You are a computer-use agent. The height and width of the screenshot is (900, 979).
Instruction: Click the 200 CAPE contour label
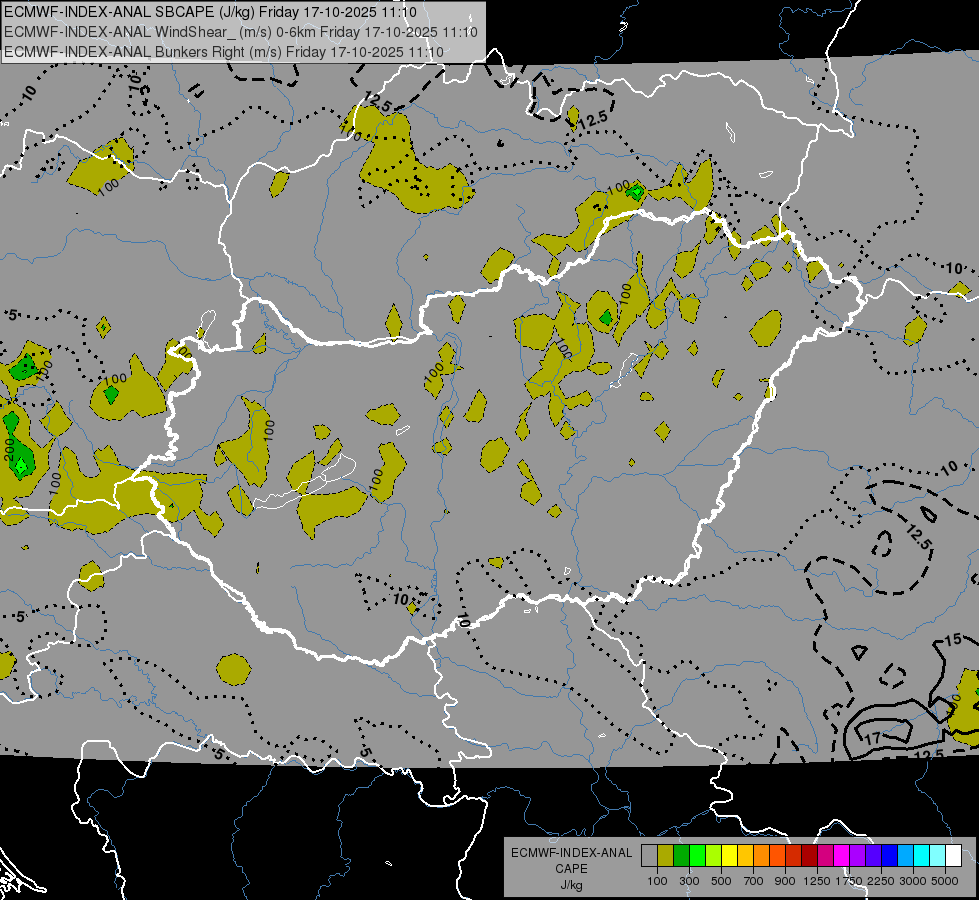pyautogui.click(x=9, y=449)
